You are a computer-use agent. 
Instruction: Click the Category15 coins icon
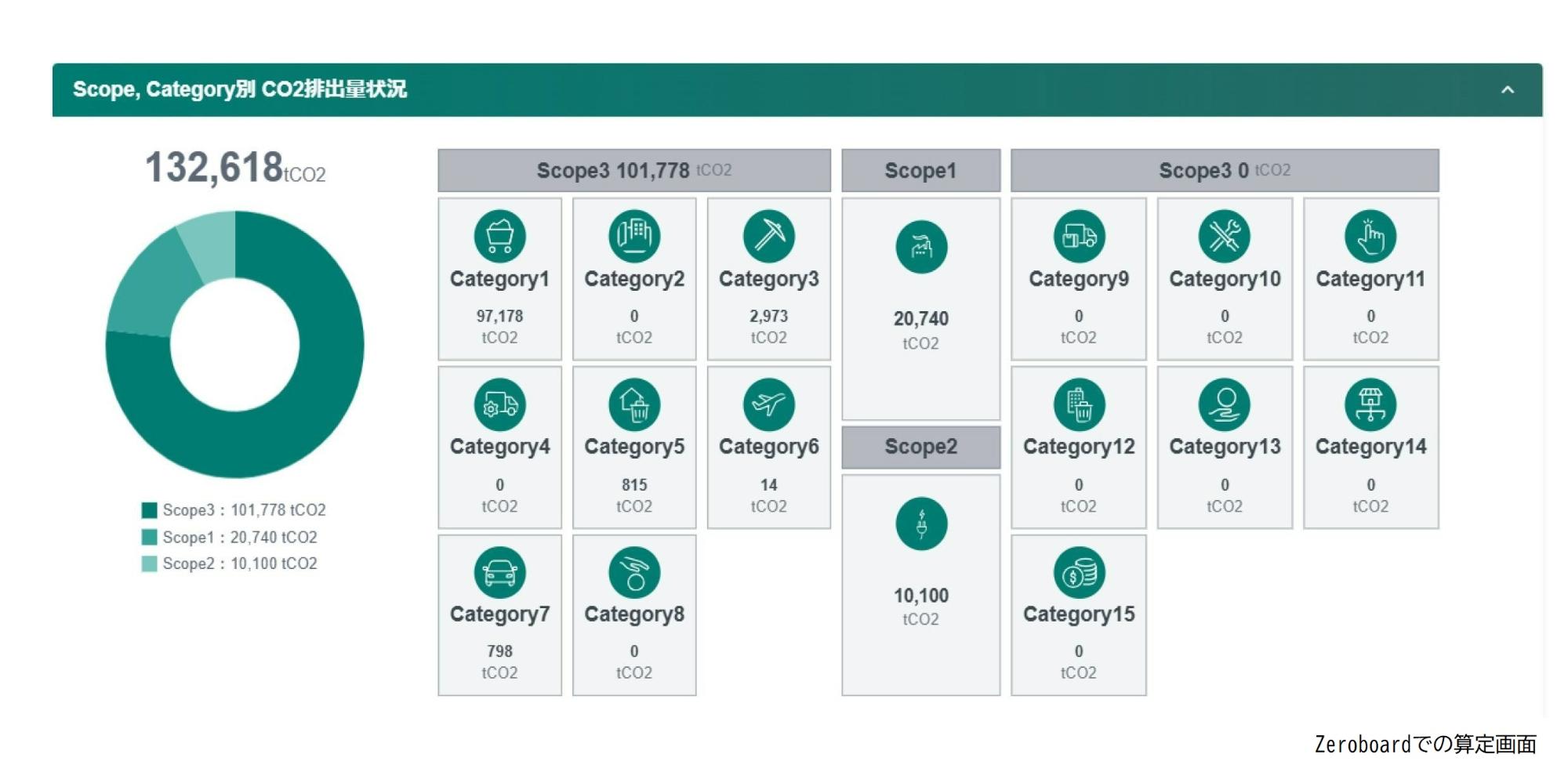click(1079, 572)
